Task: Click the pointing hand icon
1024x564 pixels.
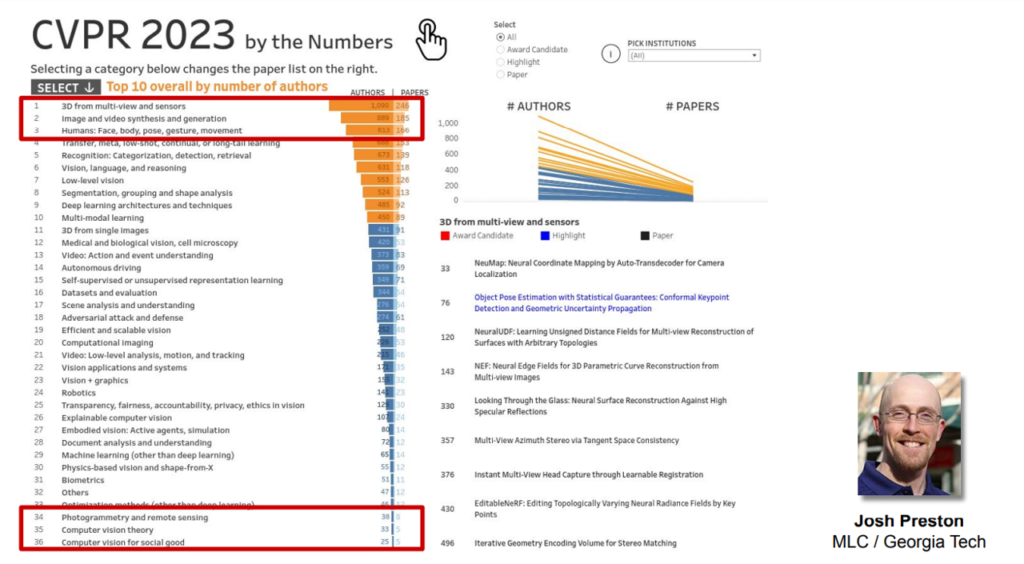Action: (x=431, y=40)
